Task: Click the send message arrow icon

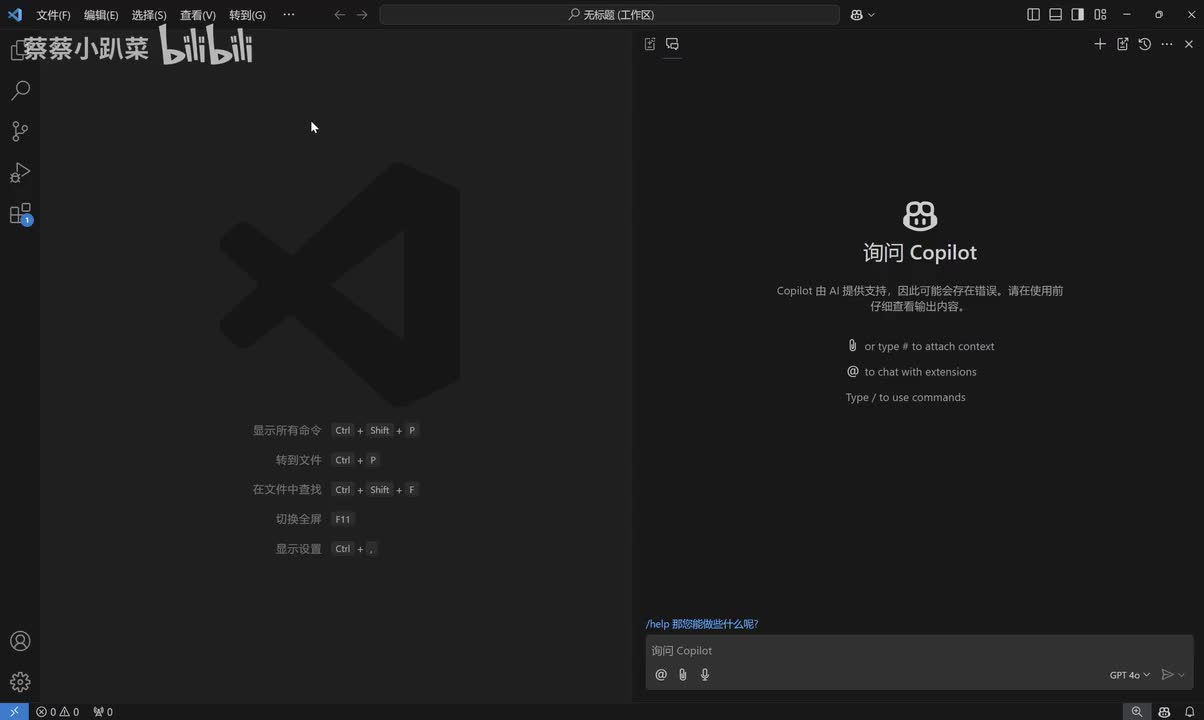Action: click(x=1167, y=675)
